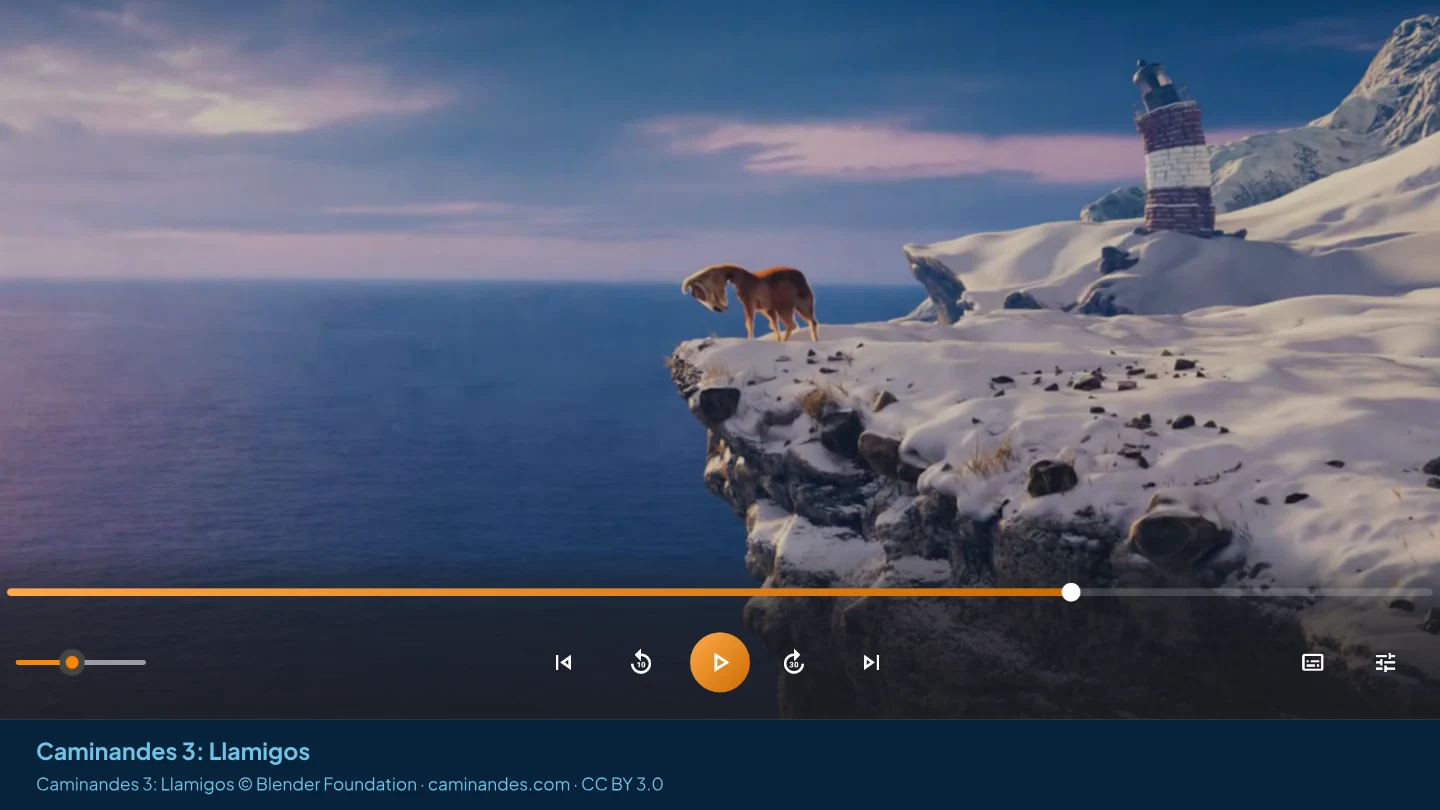Open the subtitles menu
1440x810 pixels.
click(x=1313, y=662)
